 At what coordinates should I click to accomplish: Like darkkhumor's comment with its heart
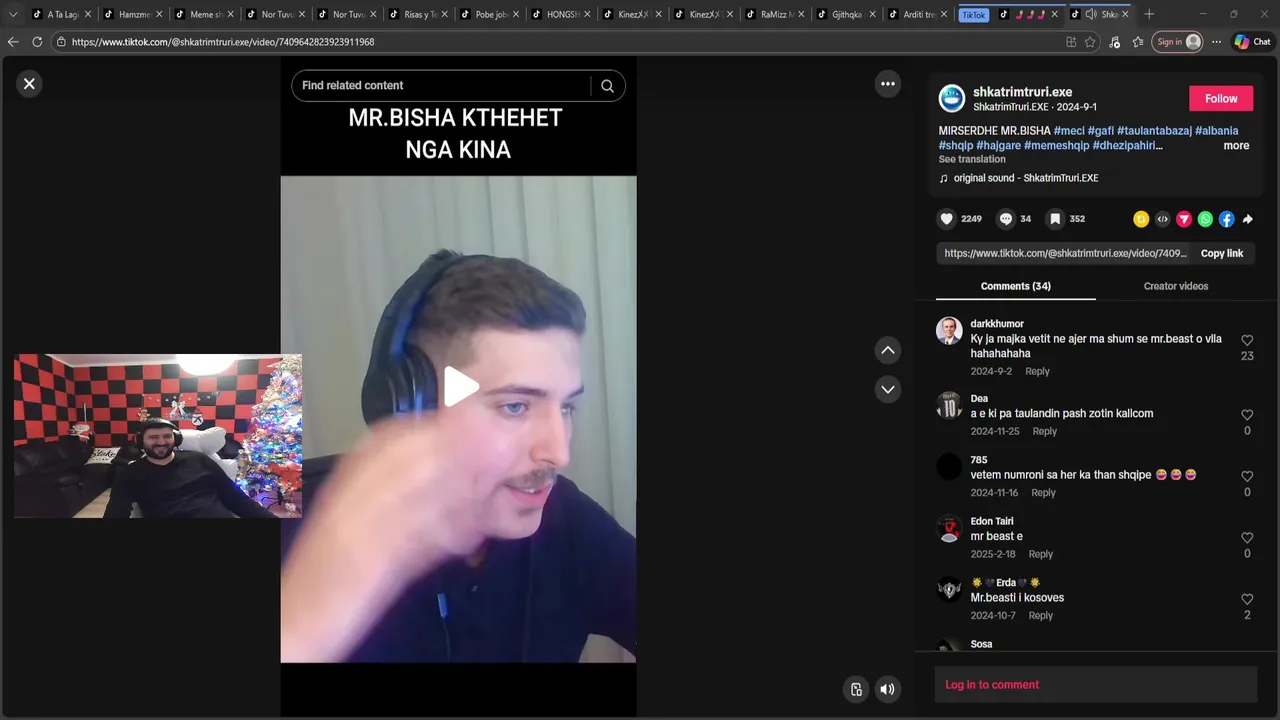pos(1247,341)
